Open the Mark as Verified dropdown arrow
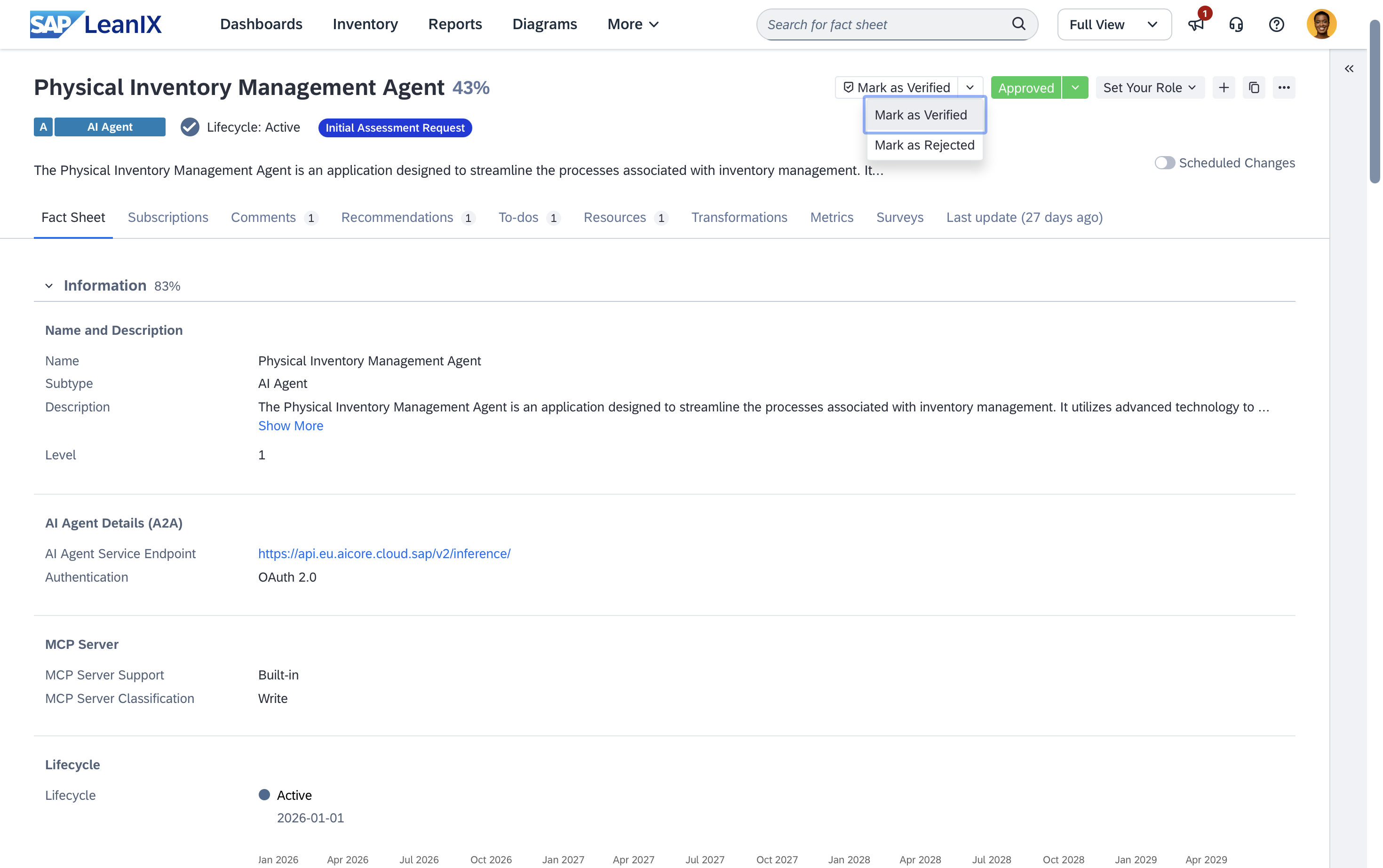Image resolution: width=1383 pixels, height=868 pixels. [x=970, y=87]
